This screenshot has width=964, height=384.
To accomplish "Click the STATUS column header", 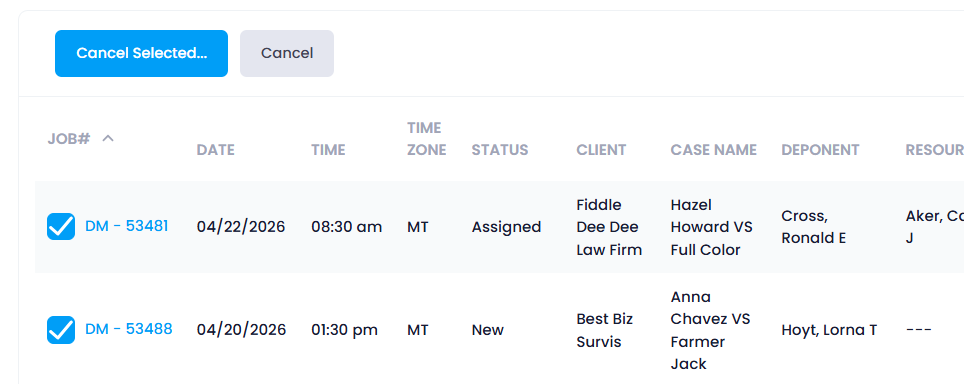I will click(x=500, y=150).
